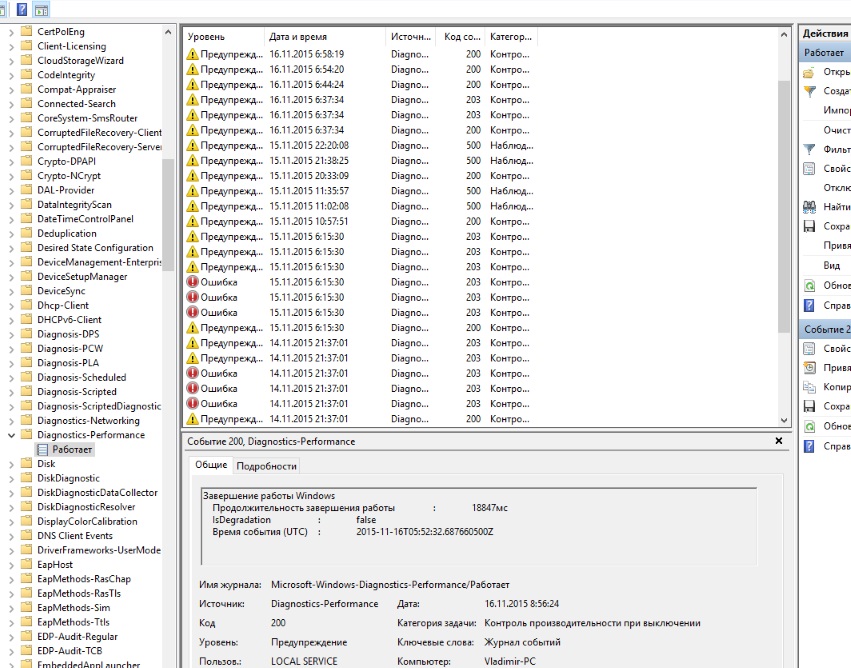Viewport: 851px width, 668px height.
Task: Click the Diagnosis-DPS folder icon
Action: (x=27, y=334)
